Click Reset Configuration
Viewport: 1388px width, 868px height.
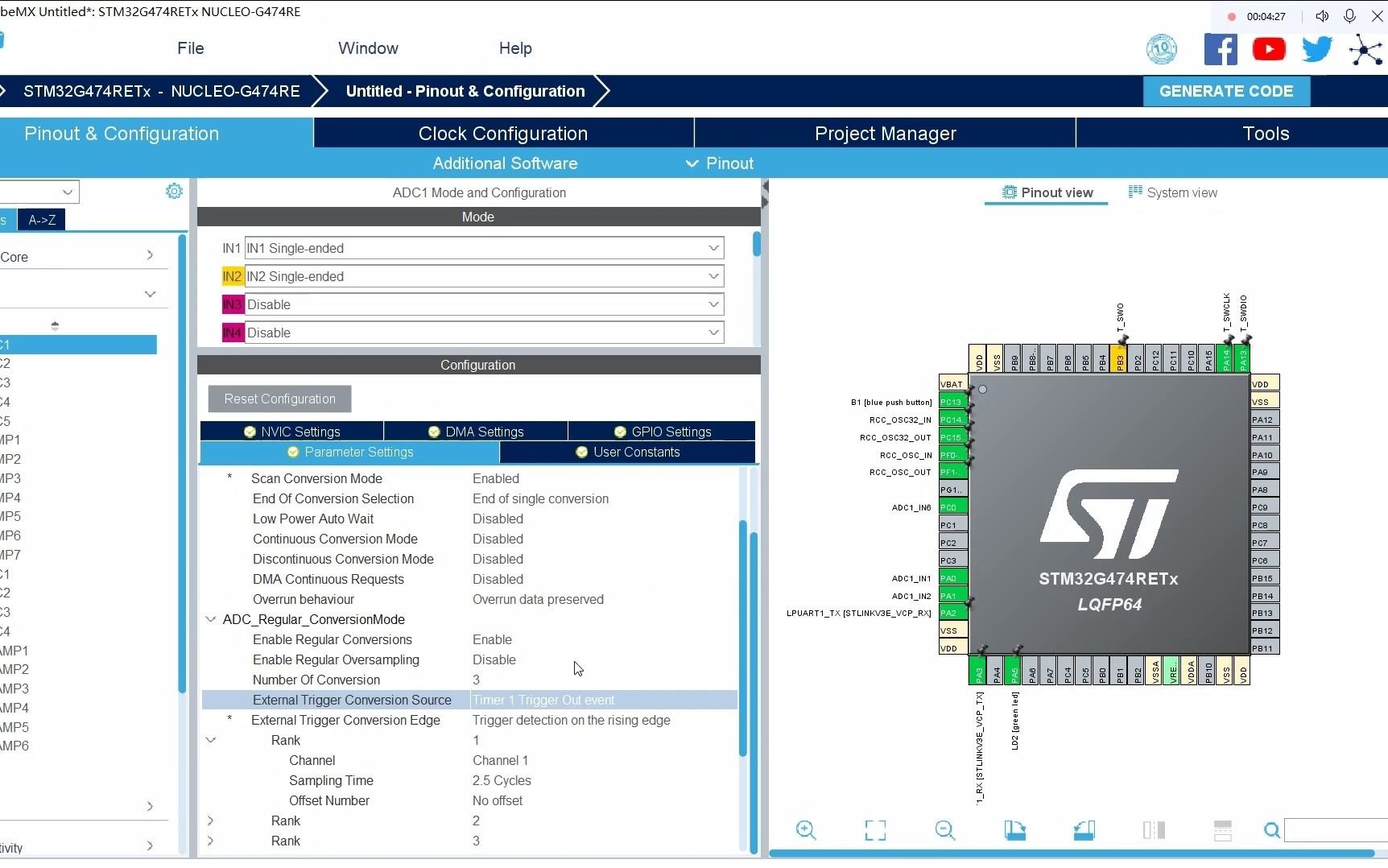tap(279, 399)
